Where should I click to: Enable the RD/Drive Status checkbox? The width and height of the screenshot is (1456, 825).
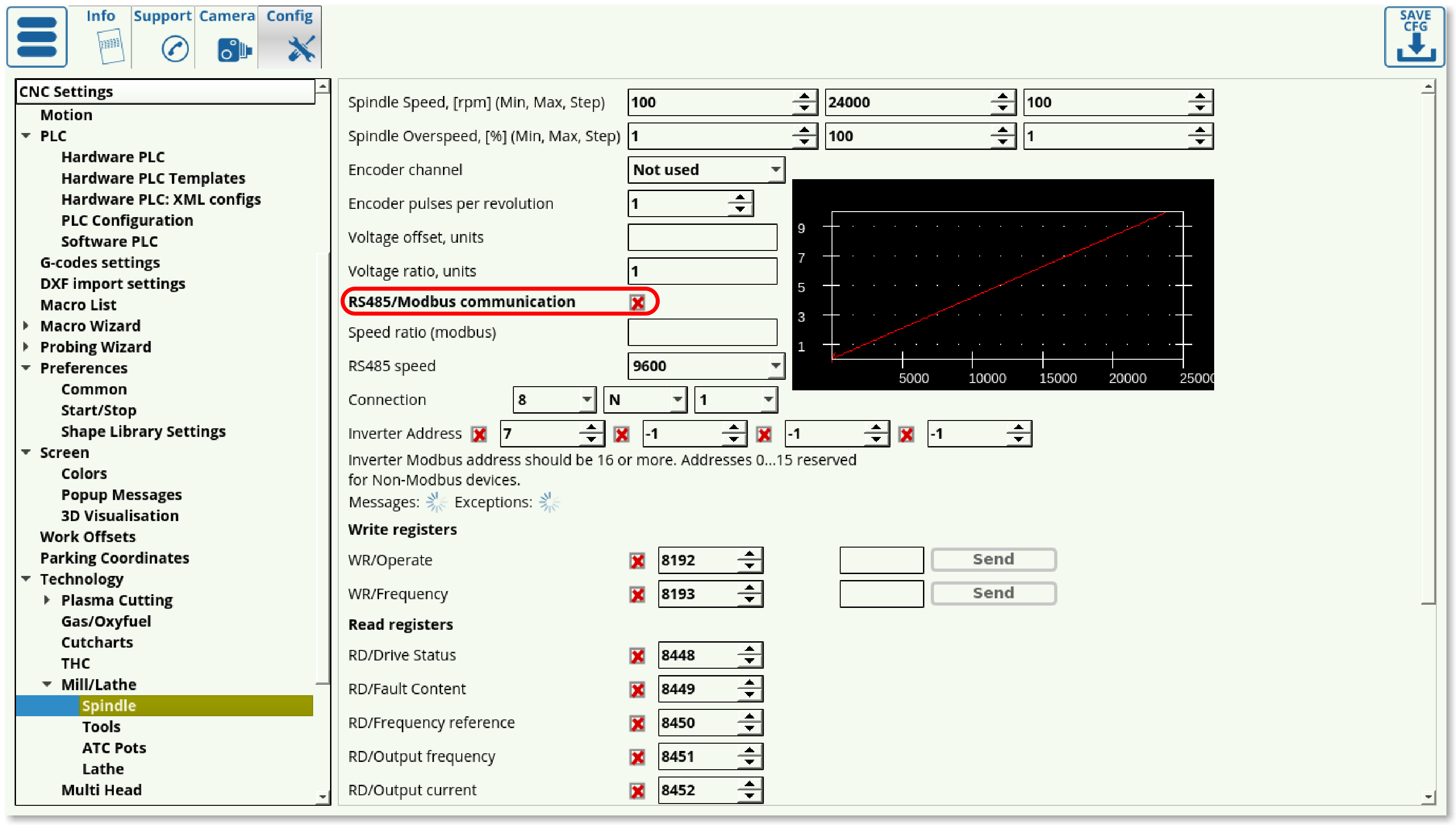pyautogui.click(x=637, y=656)
